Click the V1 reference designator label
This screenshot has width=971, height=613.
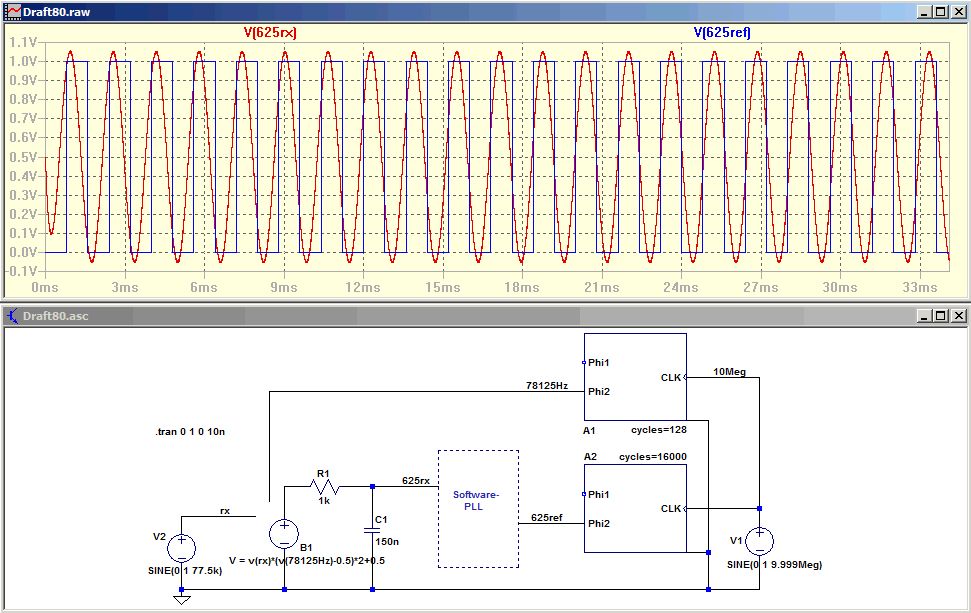point(736,541)
